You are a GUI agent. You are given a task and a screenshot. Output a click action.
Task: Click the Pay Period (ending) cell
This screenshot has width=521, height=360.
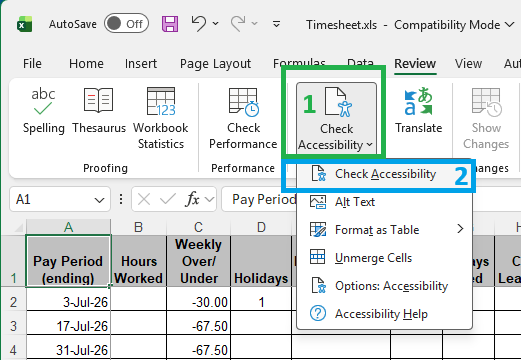(68, 261)
